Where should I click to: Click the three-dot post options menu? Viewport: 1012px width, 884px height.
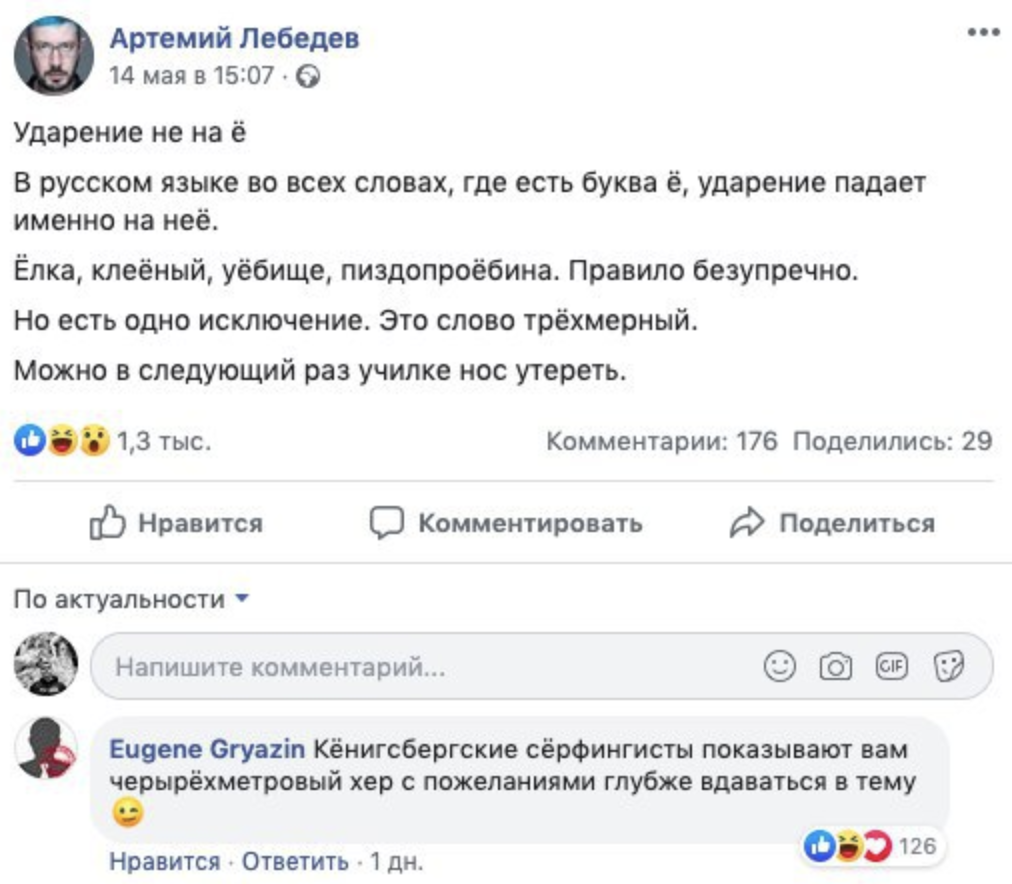point(983,33)
